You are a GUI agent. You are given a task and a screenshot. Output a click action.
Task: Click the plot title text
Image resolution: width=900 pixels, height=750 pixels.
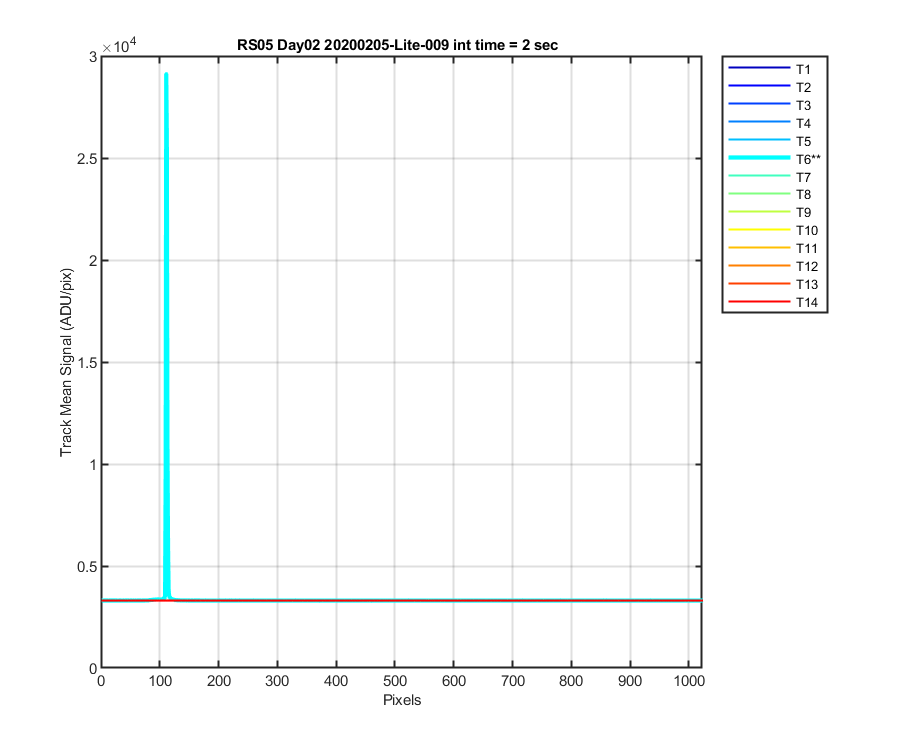[x=397, y=45]
